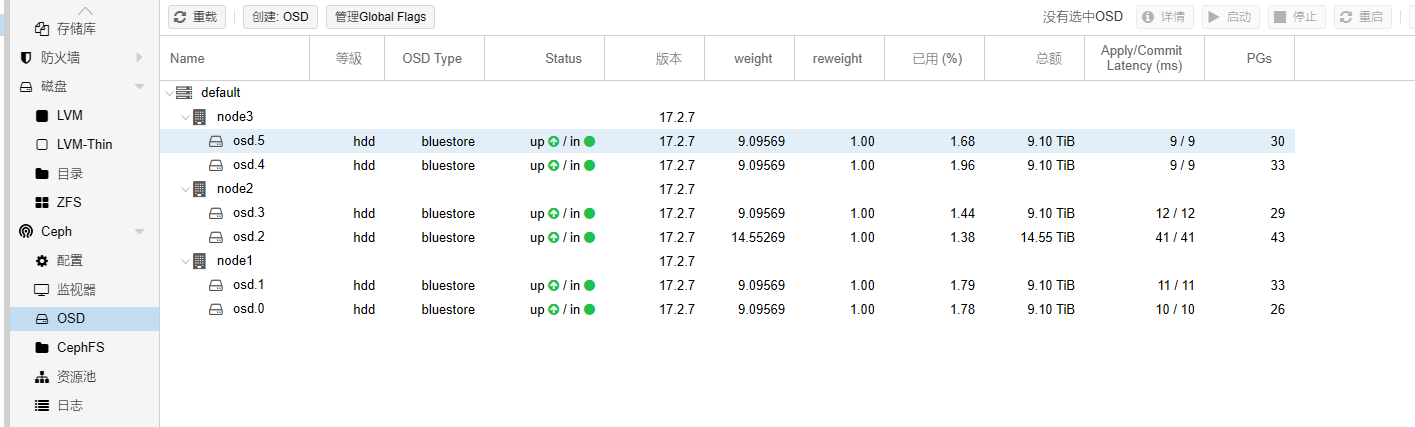The height and width of the screenshot is (427, 1415).
Task: Click the node2 host icon
Action: (199, 189)
